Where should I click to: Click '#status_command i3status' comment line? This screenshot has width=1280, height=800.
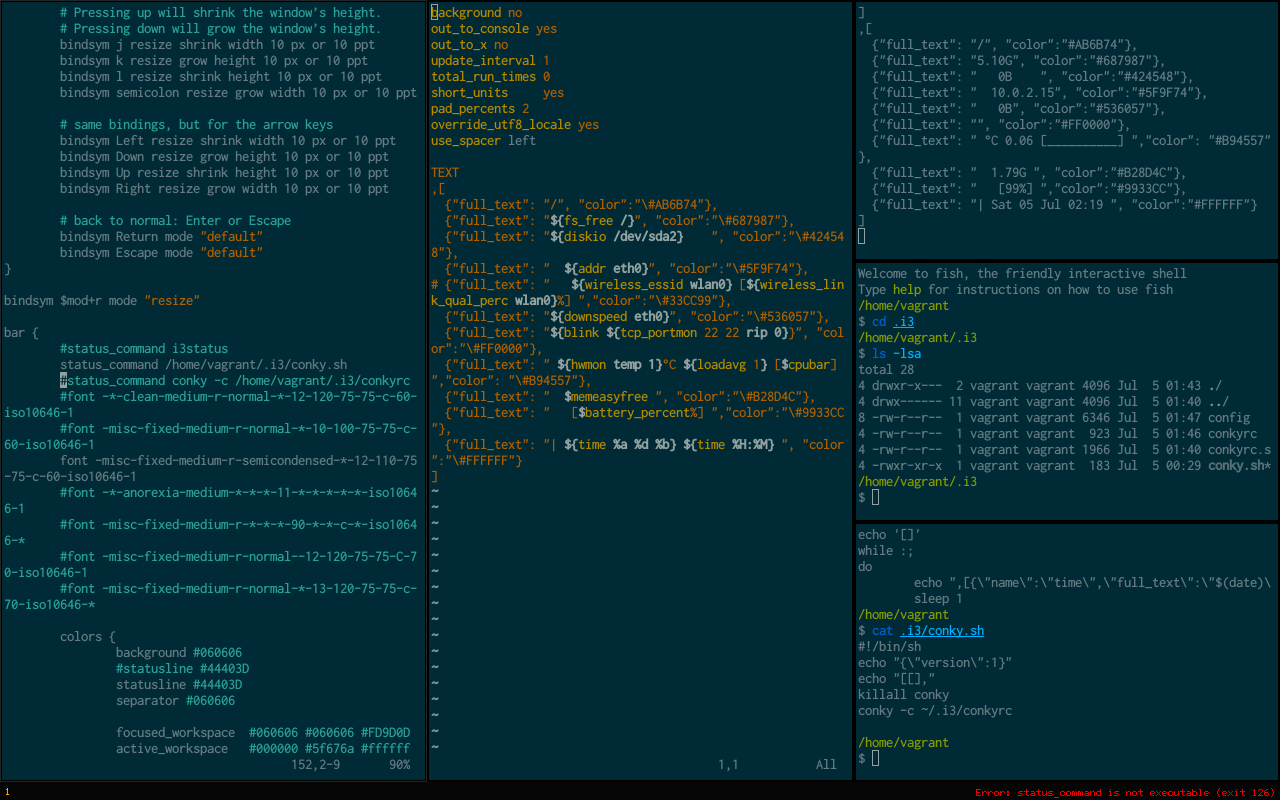tap(144, 349)
